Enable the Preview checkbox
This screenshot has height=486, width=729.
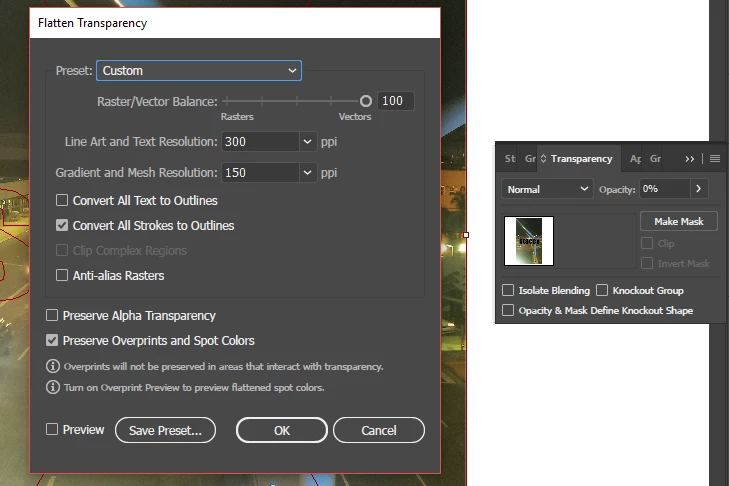tap(52, 429)
